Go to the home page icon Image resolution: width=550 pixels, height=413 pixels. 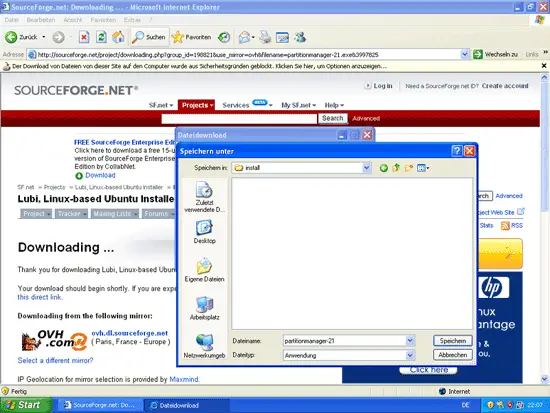(119, 37)
